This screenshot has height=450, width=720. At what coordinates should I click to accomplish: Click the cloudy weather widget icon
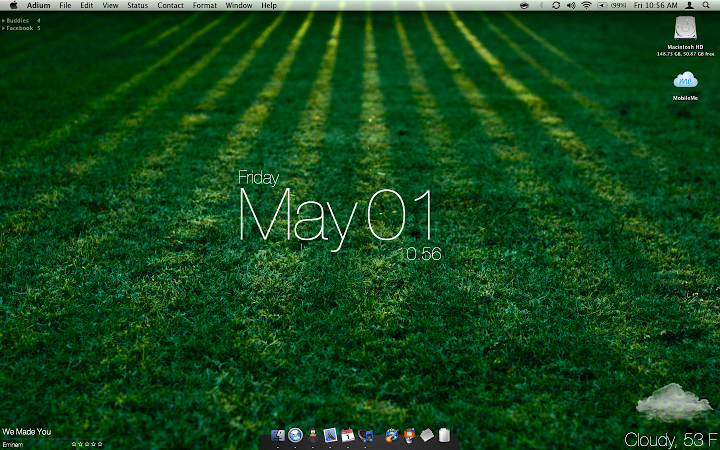point(674,403)
